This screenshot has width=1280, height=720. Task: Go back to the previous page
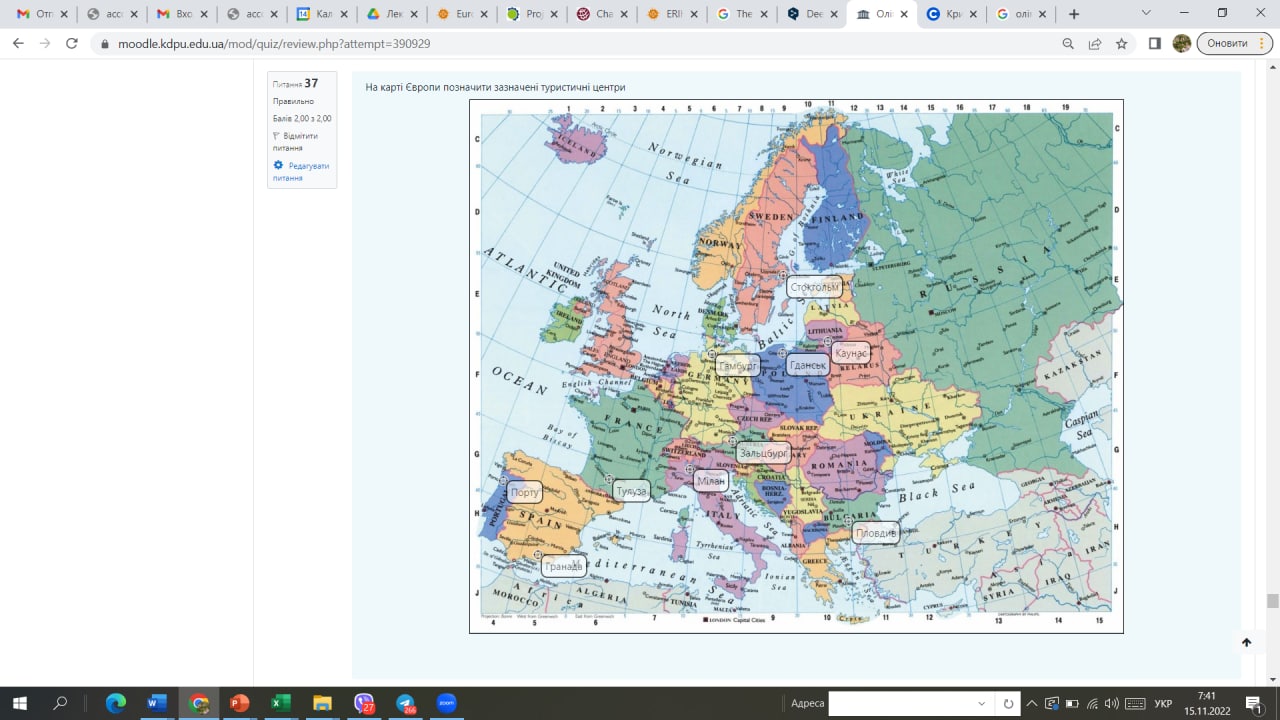click(x=17, y=44)
